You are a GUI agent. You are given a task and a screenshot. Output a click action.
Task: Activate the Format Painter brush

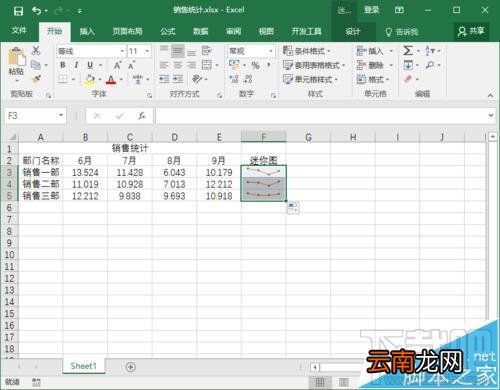tap(36, 79)
